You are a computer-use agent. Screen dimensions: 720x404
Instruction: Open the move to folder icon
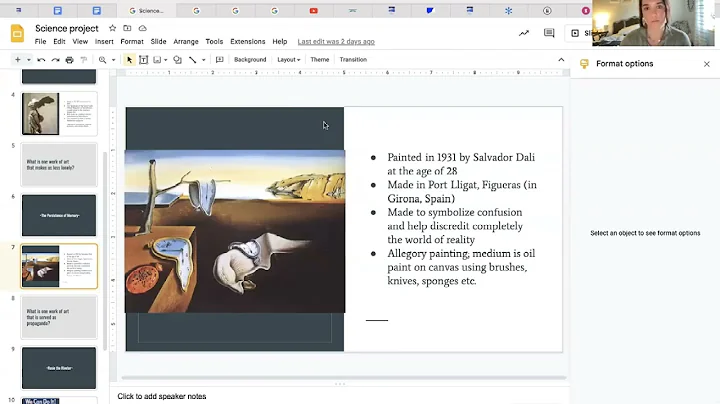tap(127, 28)
